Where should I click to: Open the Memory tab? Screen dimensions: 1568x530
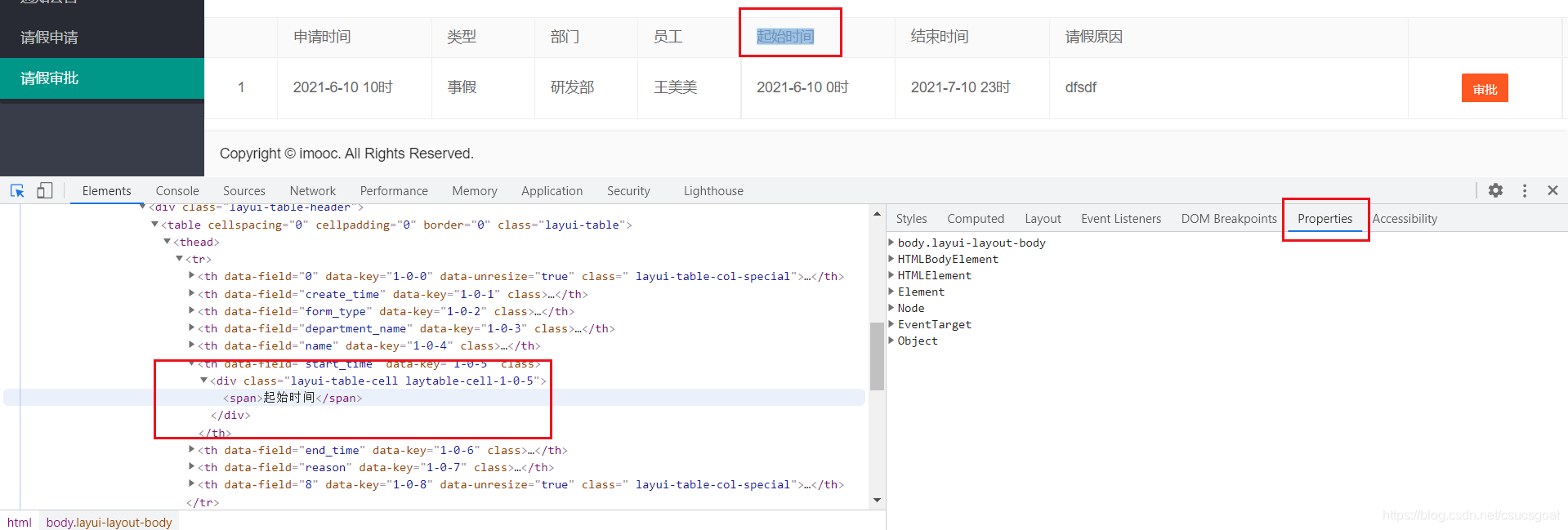coord(475,191)
